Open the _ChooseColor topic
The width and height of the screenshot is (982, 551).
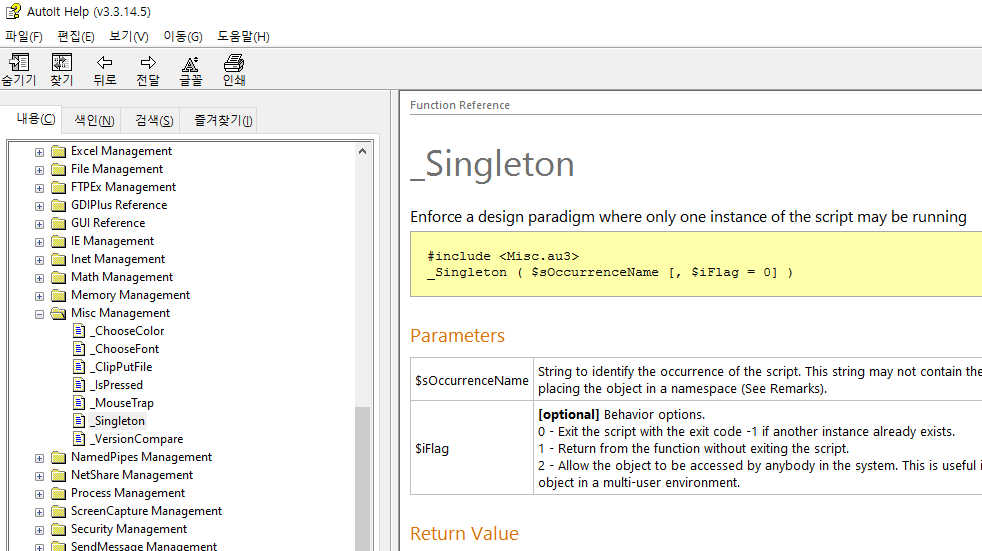127,331
